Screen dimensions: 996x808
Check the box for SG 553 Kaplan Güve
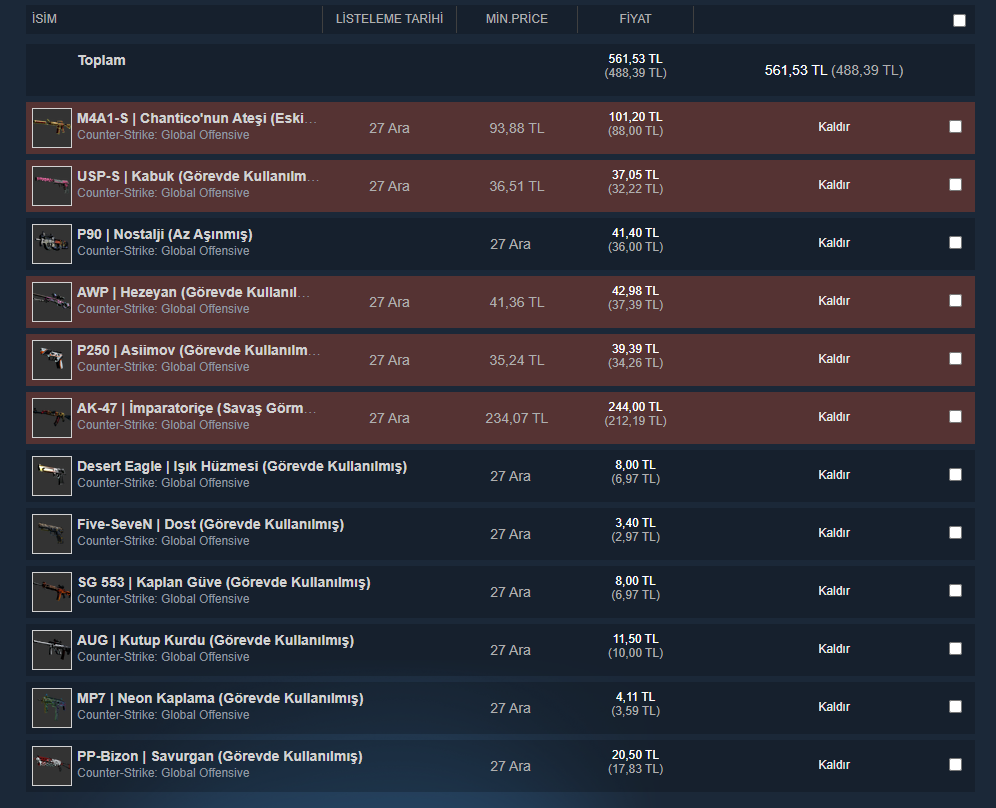click(955, 591)
